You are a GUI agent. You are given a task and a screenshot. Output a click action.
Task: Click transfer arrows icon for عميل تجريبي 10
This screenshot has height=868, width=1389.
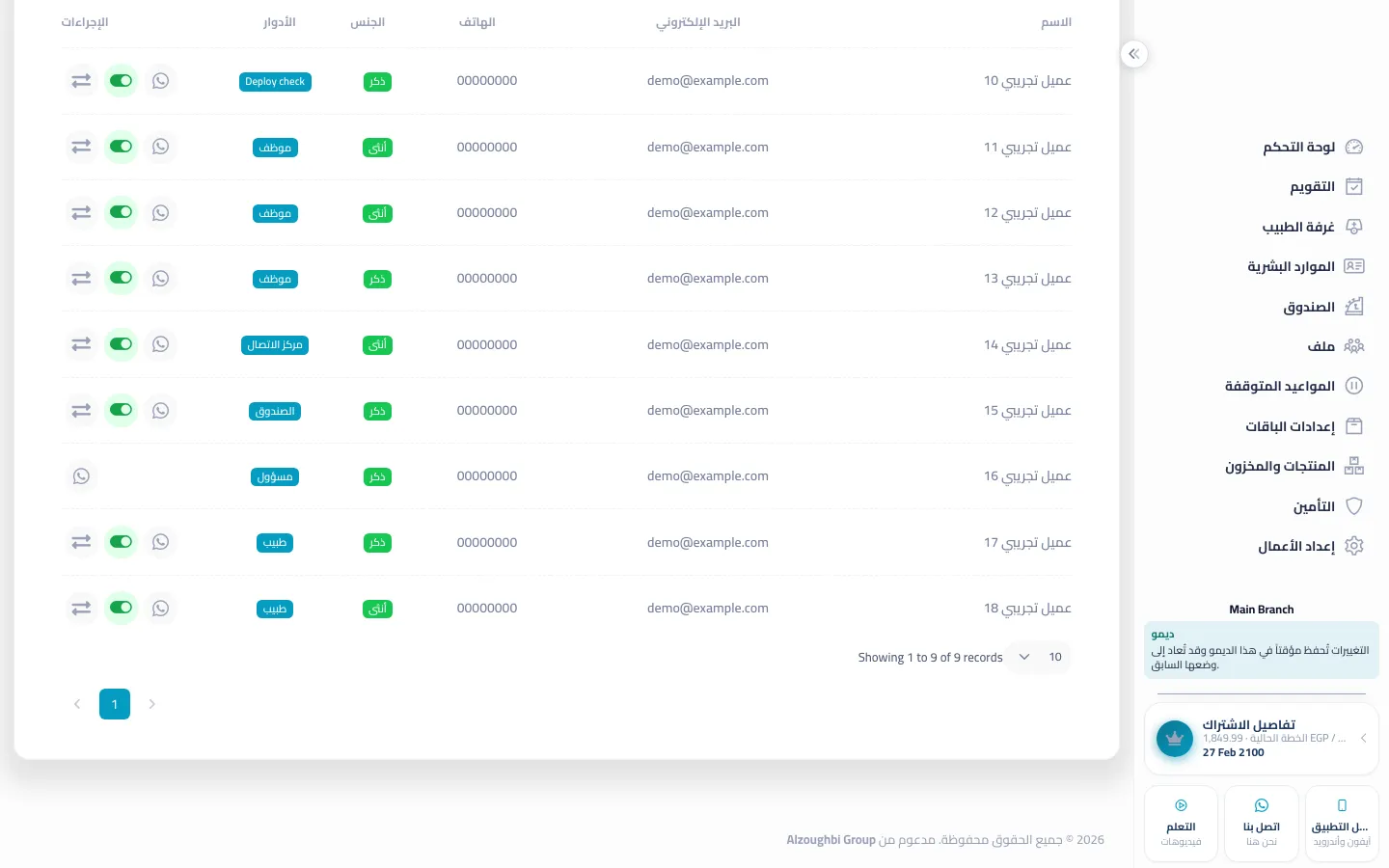point(81,81)
